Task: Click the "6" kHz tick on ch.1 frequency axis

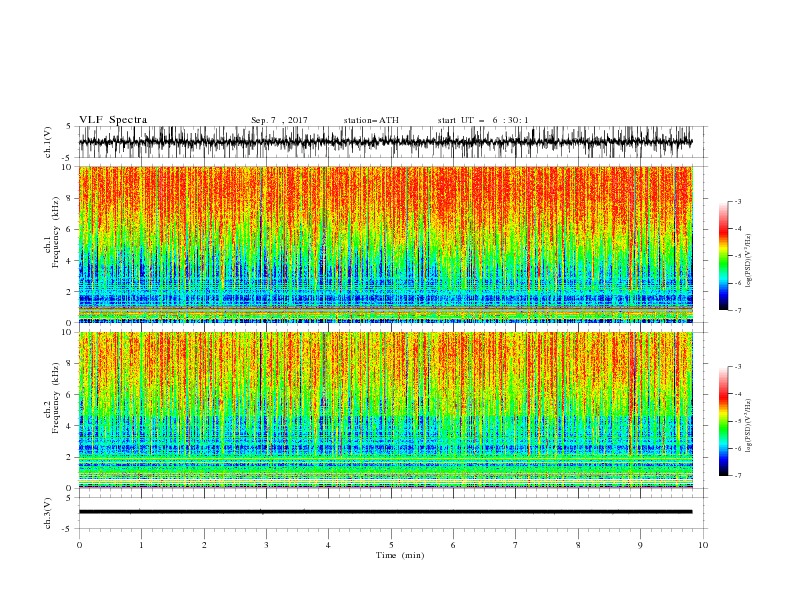Action: tap(71, 229)
